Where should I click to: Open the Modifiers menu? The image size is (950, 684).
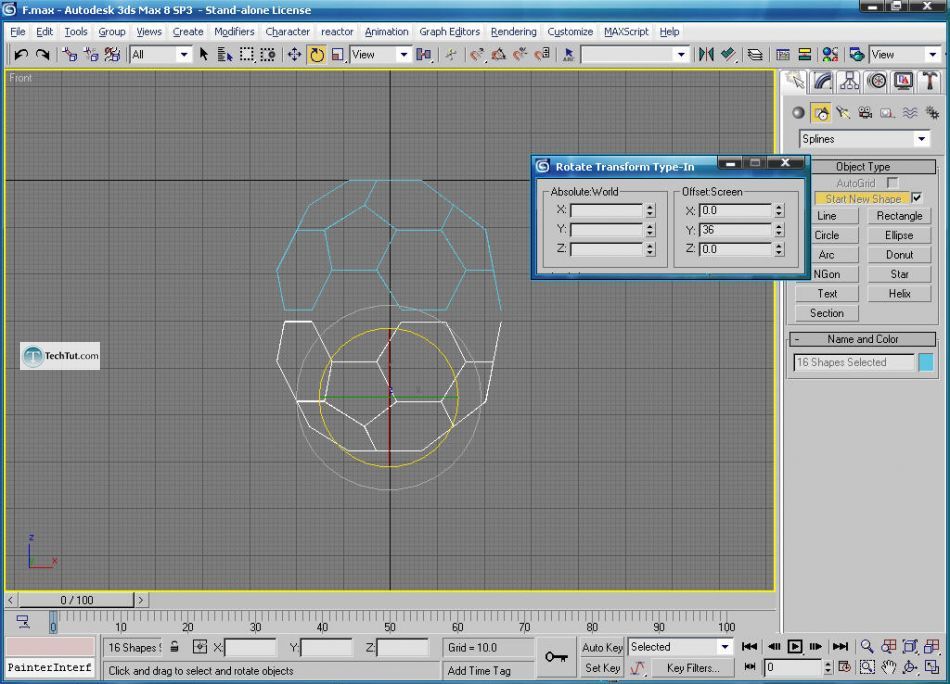234,32
